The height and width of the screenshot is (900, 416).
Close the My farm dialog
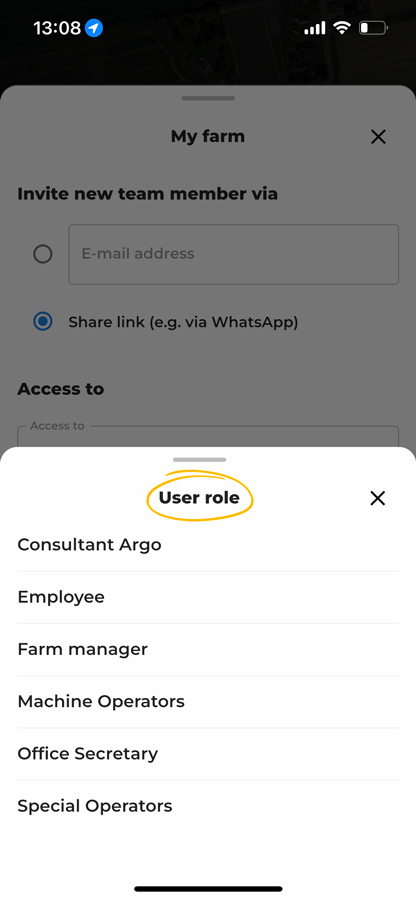[378, 137]
